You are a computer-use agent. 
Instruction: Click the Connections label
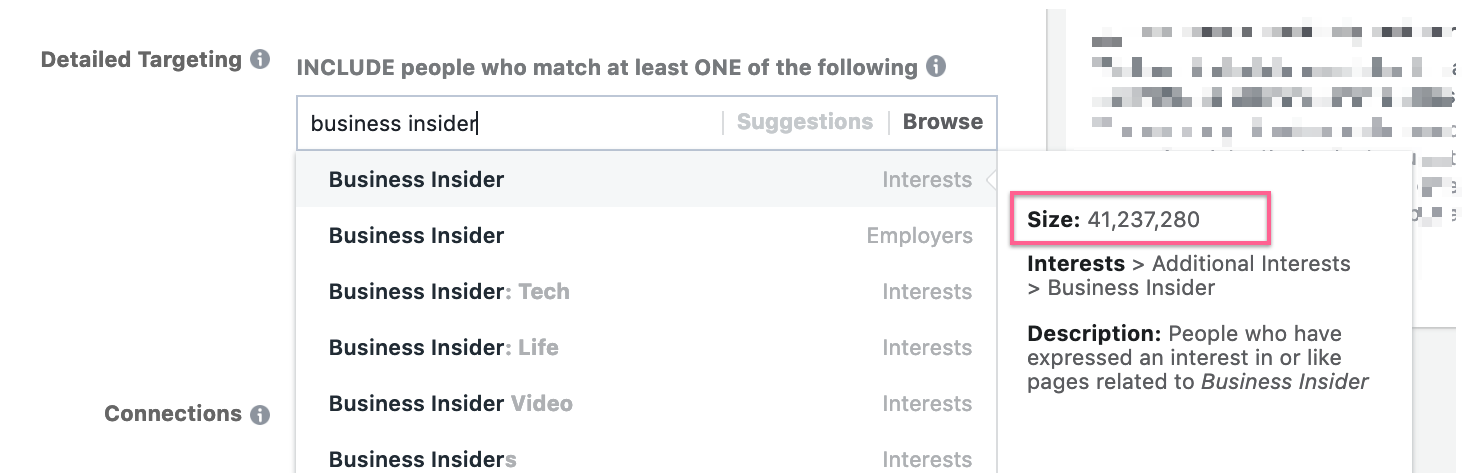(173, 414)
